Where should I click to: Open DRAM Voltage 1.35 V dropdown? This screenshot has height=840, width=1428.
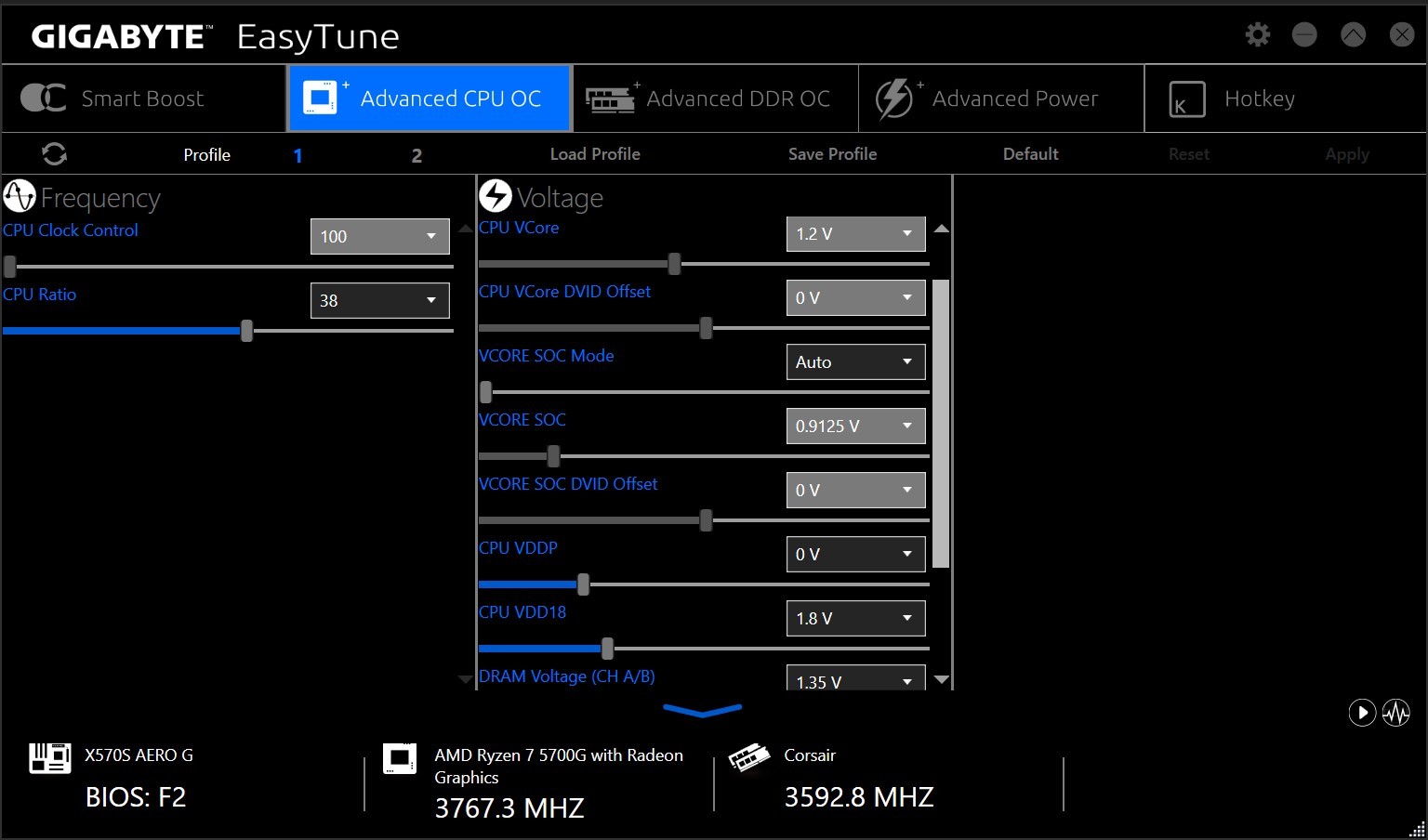855,677
